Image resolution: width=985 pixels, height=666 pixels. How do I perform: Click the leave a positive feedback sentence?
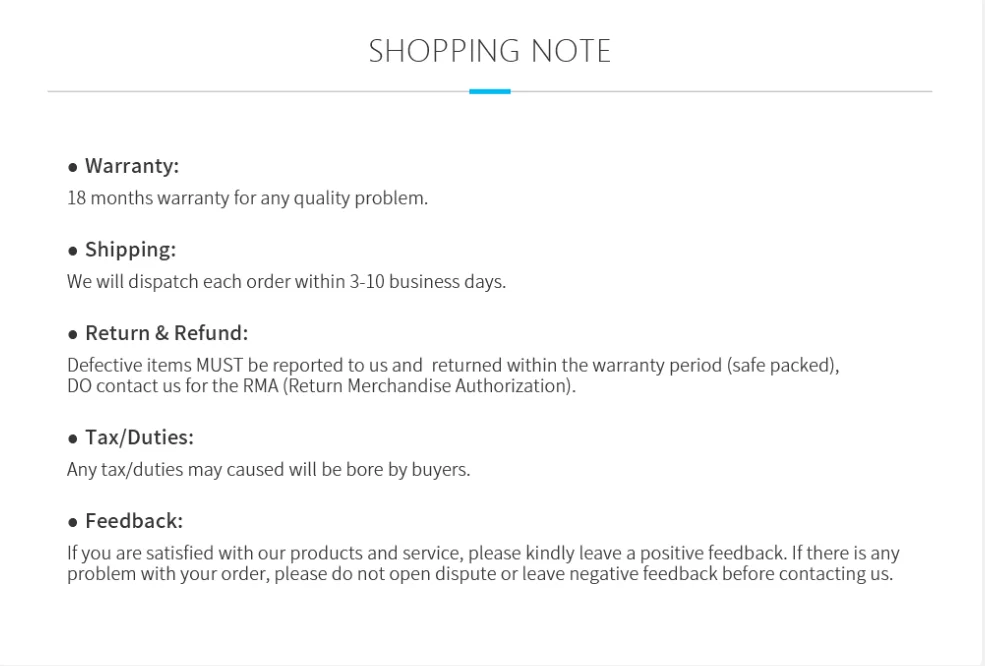click(483, 553)
